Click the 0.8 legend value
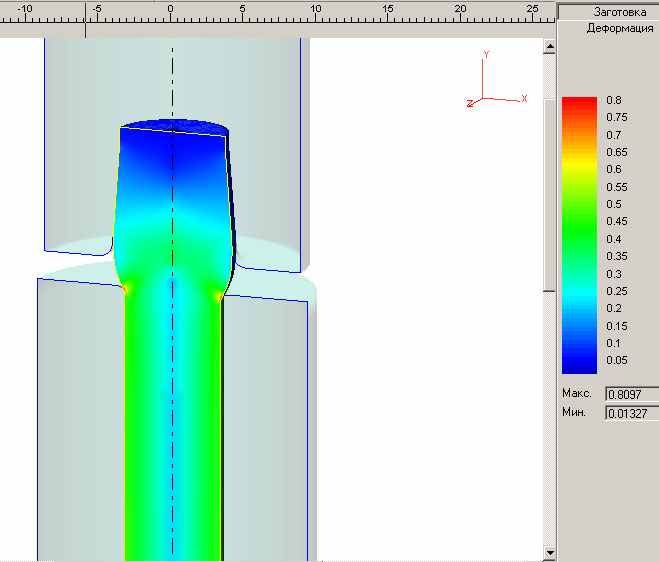The width and height of the screenshot is (659, 562). (x=614, y=100)
